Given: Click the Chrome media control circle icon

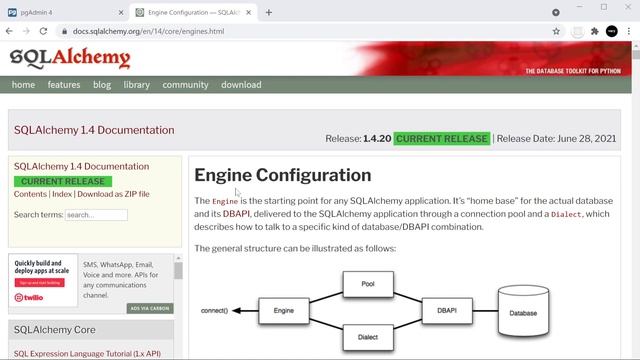Looking at the screenshot, I should point(556,13).
